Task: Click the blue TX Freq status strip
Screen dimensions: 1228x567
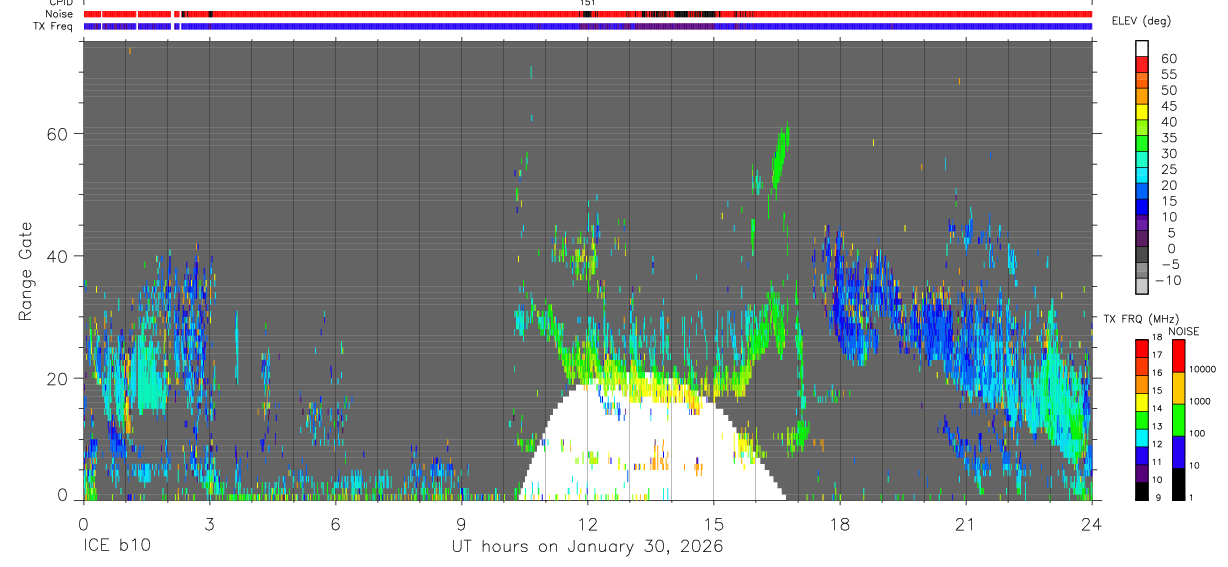Action: (x=587, y=26)
